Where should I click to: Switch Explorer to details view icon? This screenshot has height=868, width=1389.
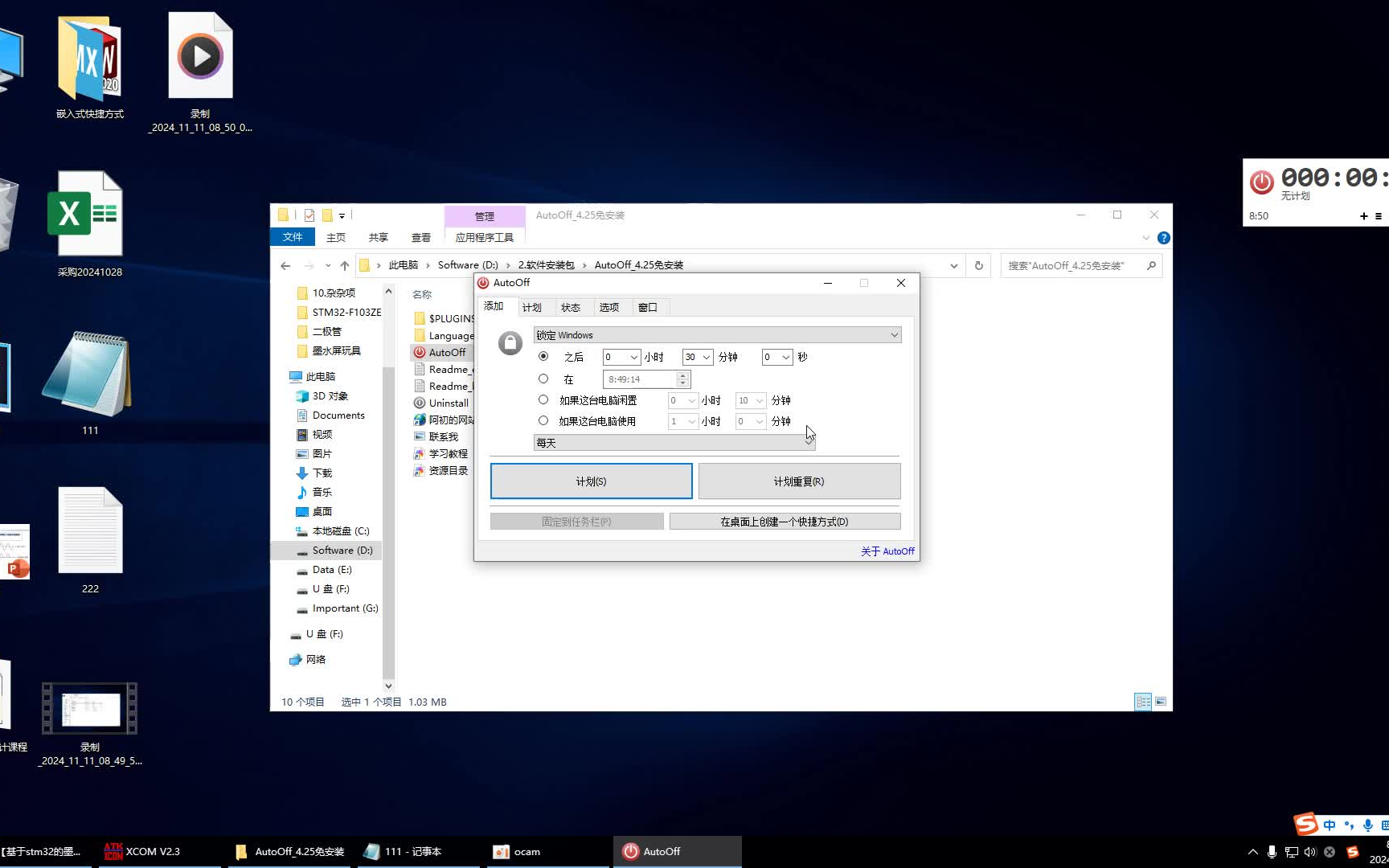tap(1143, 702)
